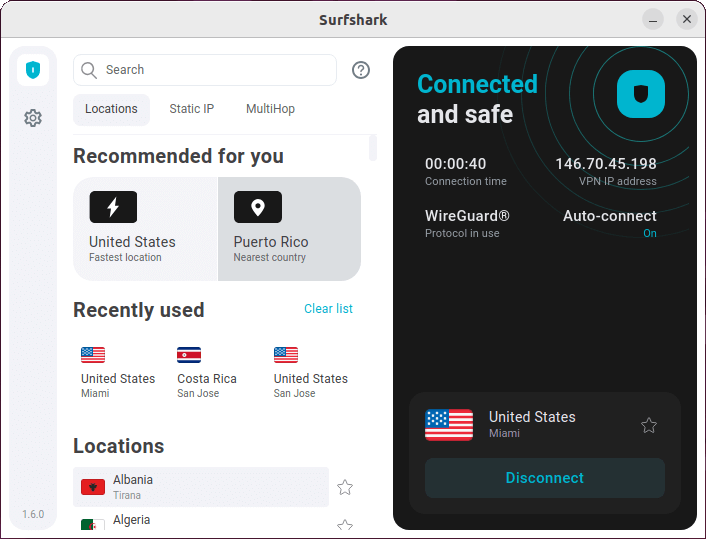Click the large US flag in connection card
This screenshot has width=706, height=539.
449,425
